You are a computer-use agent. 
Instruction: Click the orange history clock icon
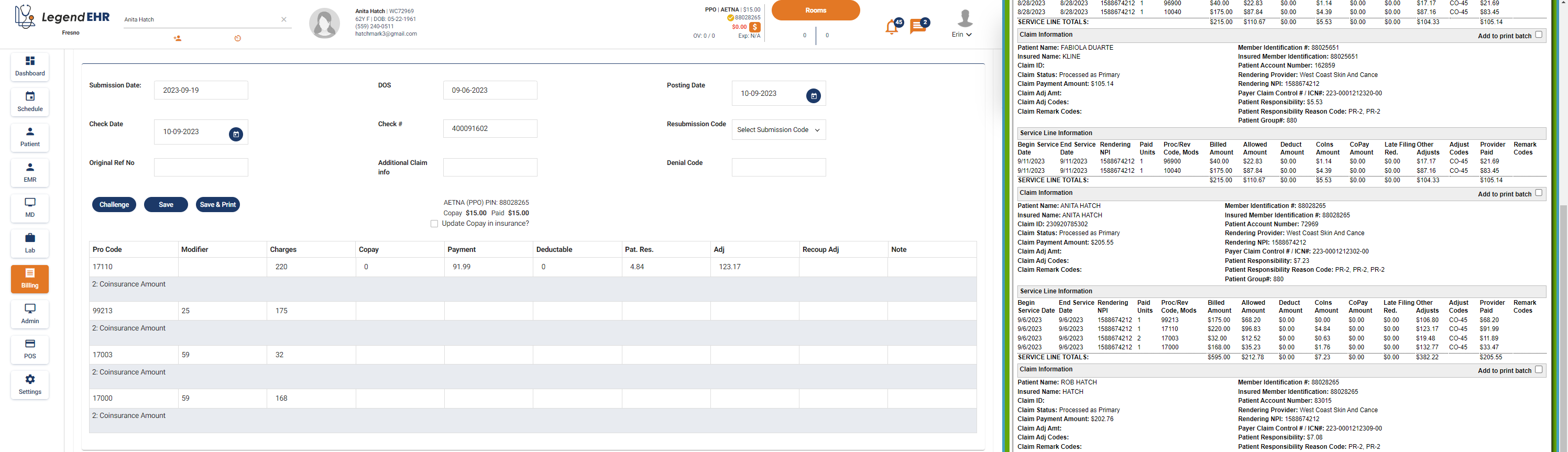pyautogui.click(x=238, y=38)
